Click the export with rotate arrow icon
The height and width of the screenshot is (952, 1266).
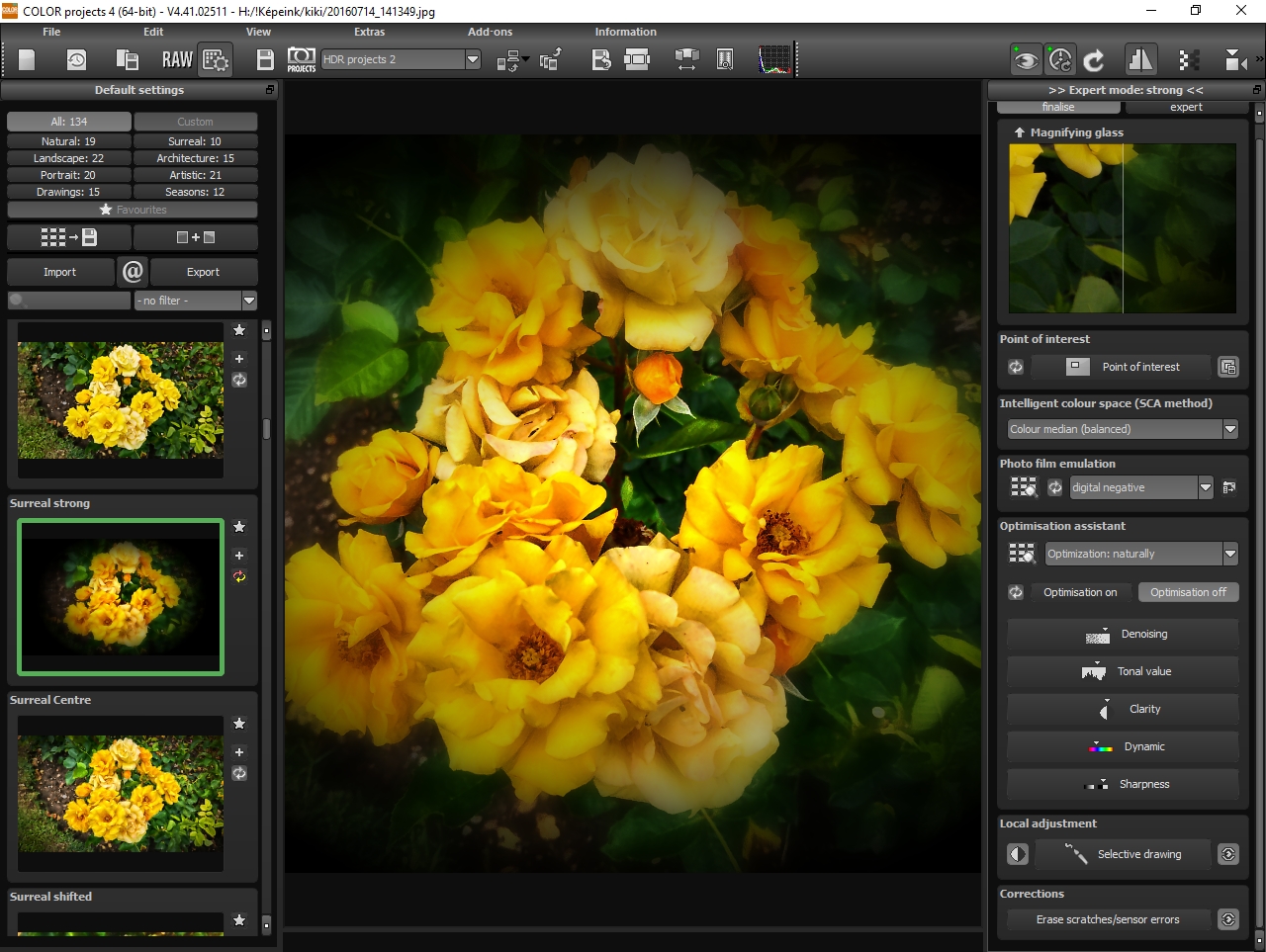point(550,59)
